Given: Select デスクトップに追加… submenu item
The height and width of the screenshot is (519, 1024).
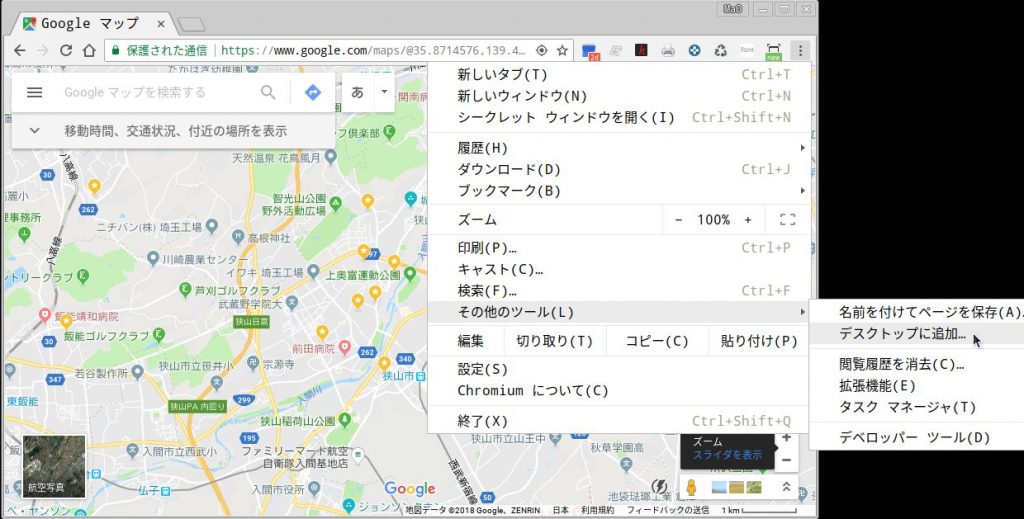Looking at the screenshot, I should coord(917,334).
